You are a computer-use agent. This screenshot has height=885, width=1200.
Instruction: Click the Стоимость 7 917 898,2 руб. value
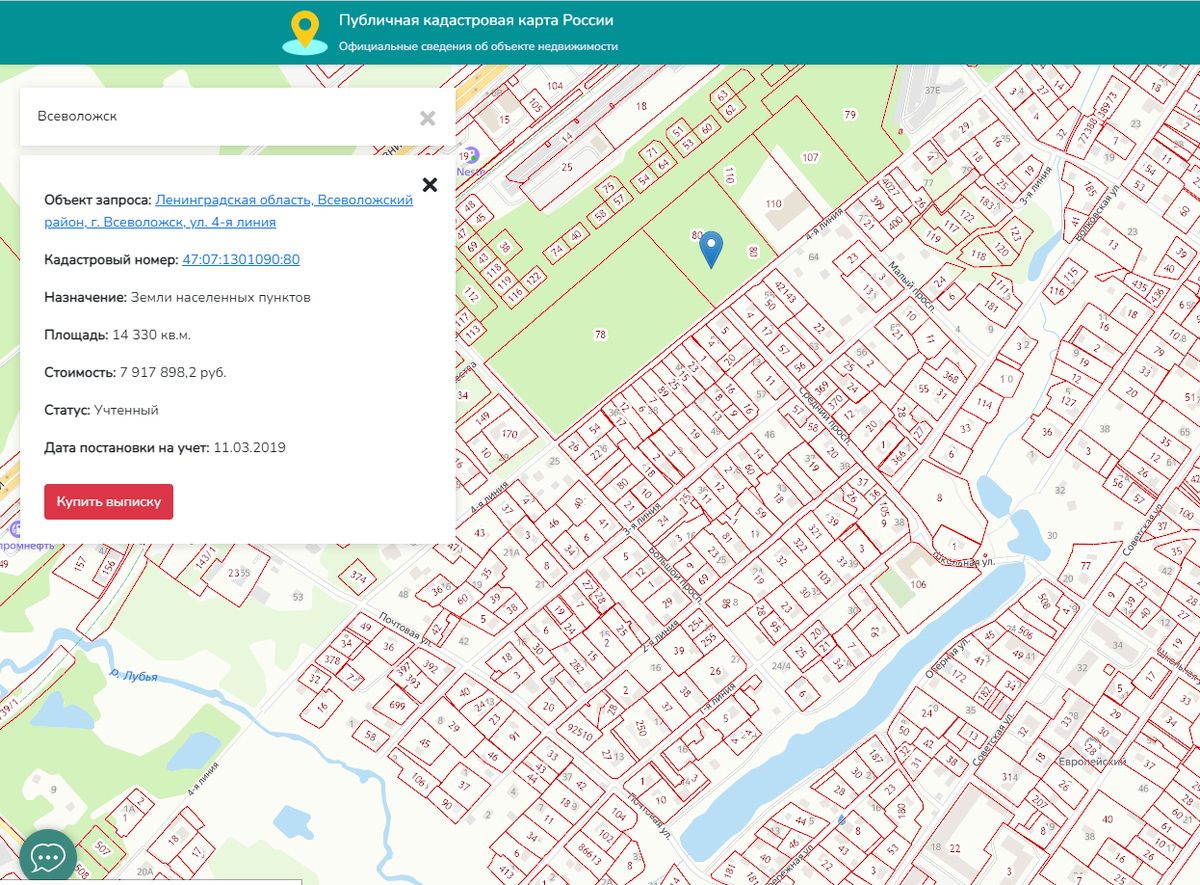173,373
